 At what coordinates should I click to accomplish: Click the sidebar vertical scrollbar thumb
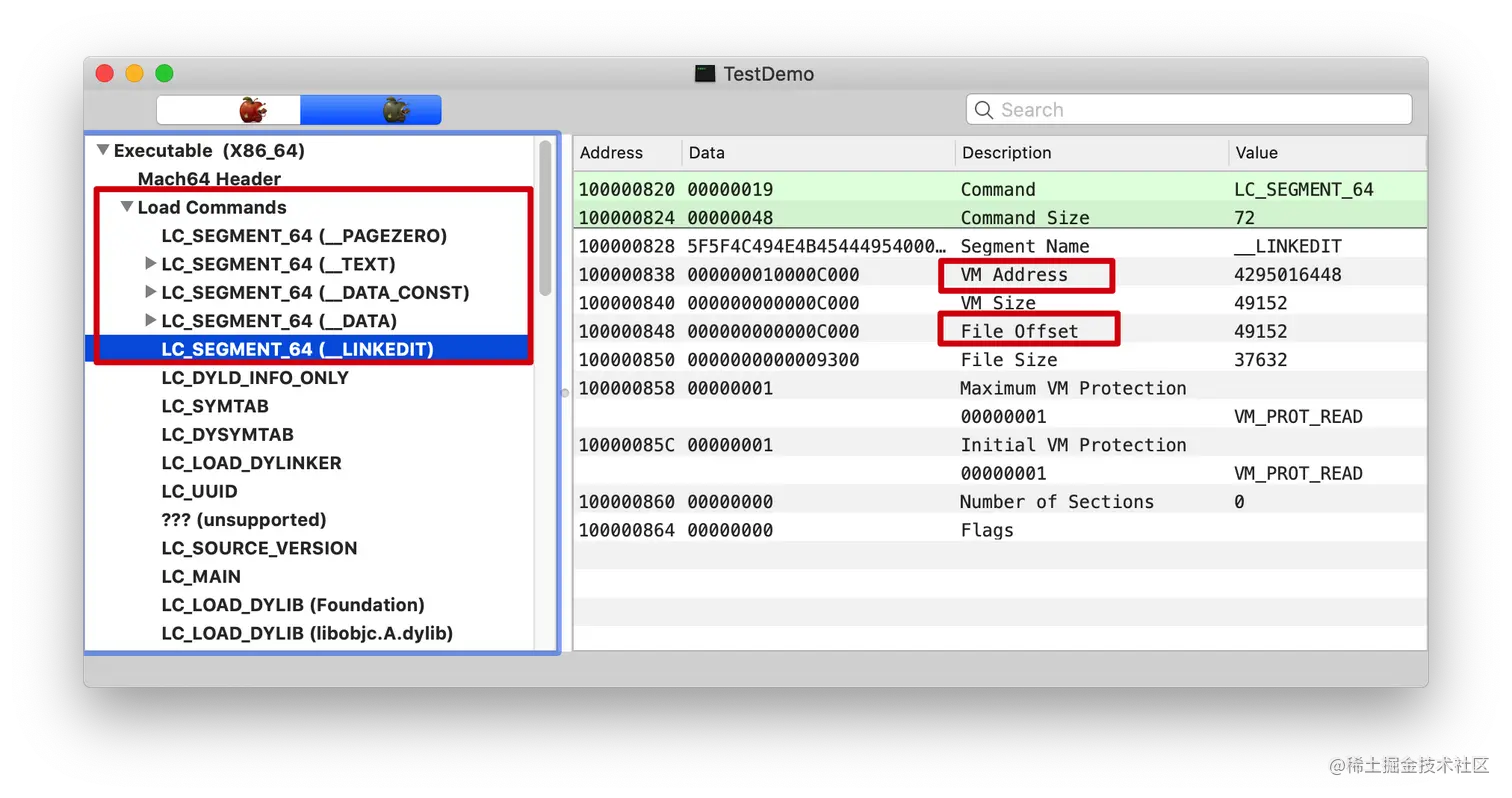(x=545, y=218)
